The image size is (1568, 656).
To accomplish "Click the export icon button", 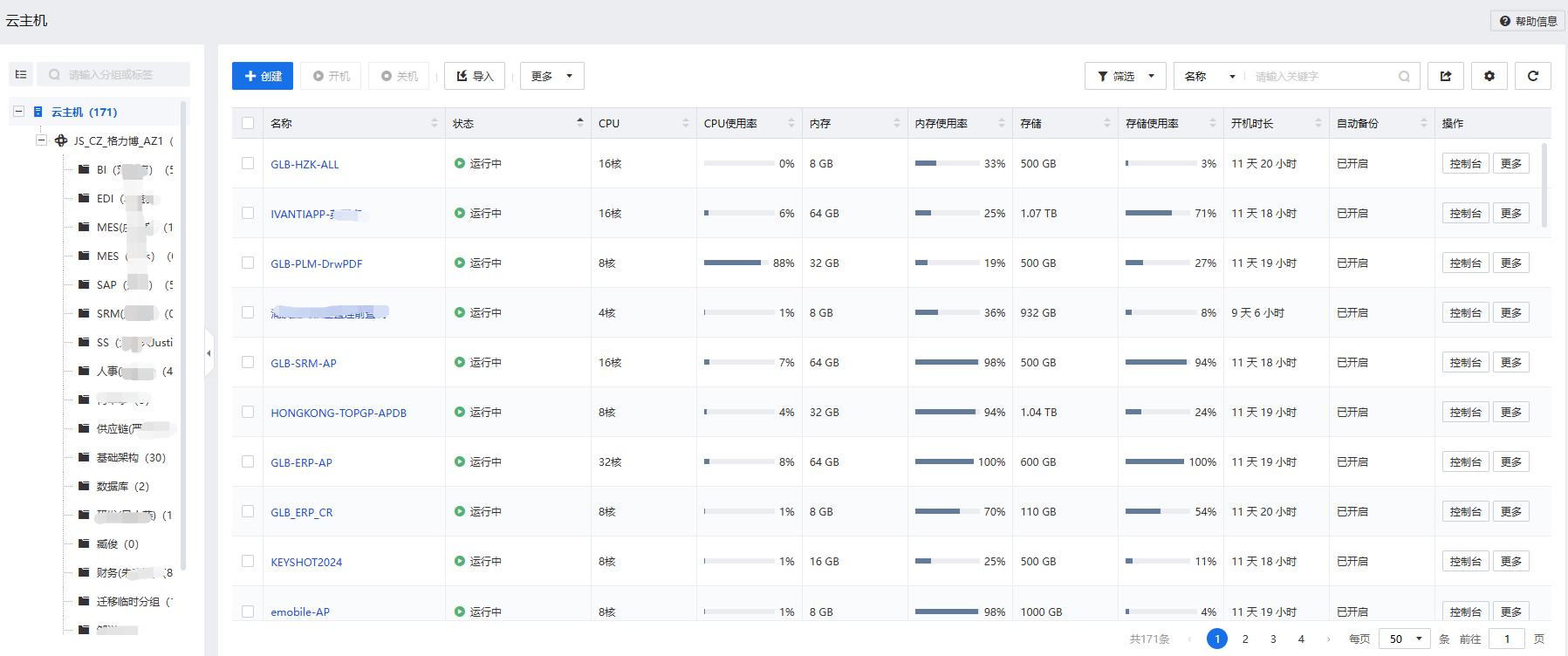I will click(1445, 76).
